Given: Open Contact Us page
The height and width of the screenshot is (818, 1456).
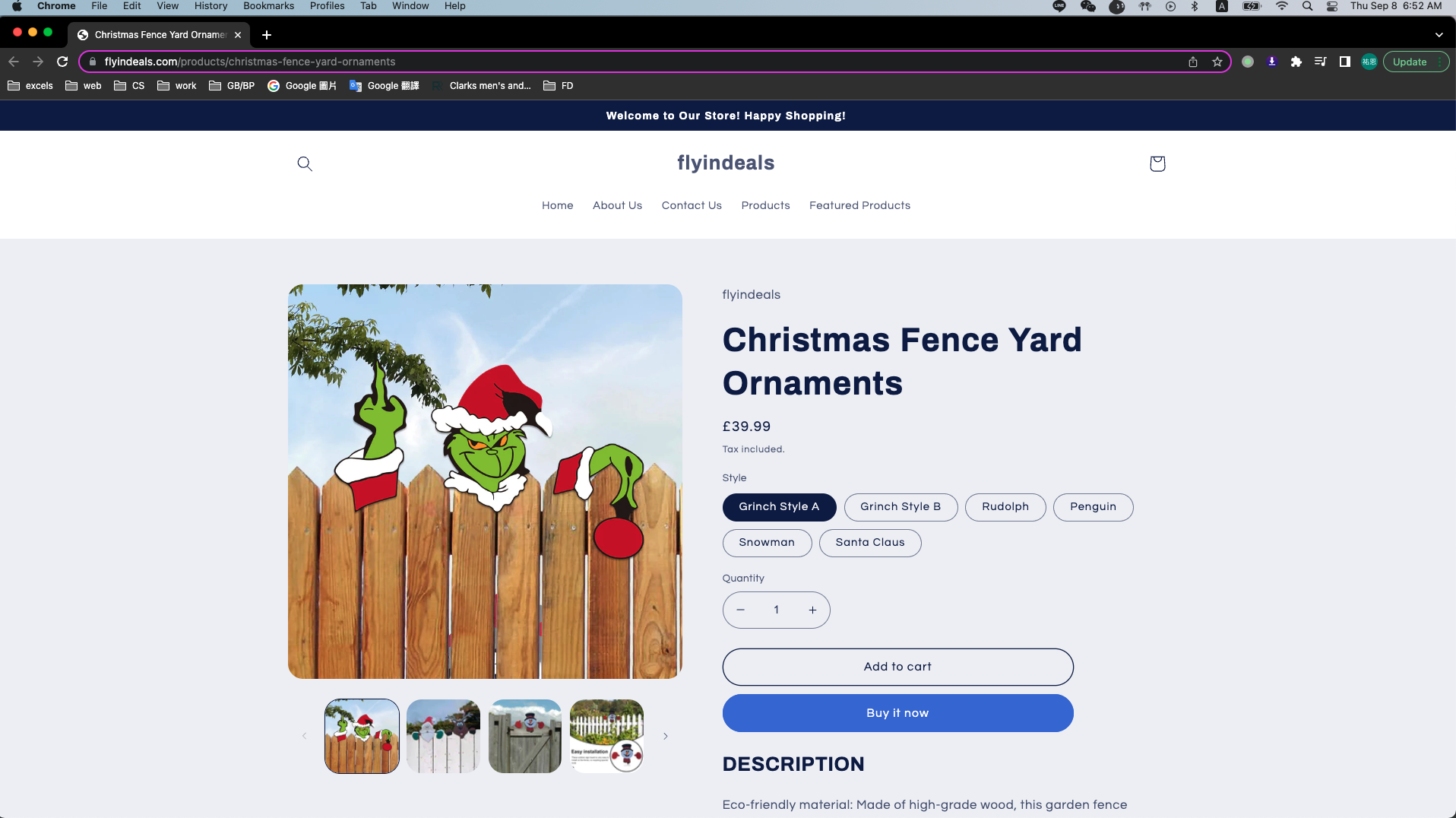Looking at the screenshot, I should pos(692,205).
